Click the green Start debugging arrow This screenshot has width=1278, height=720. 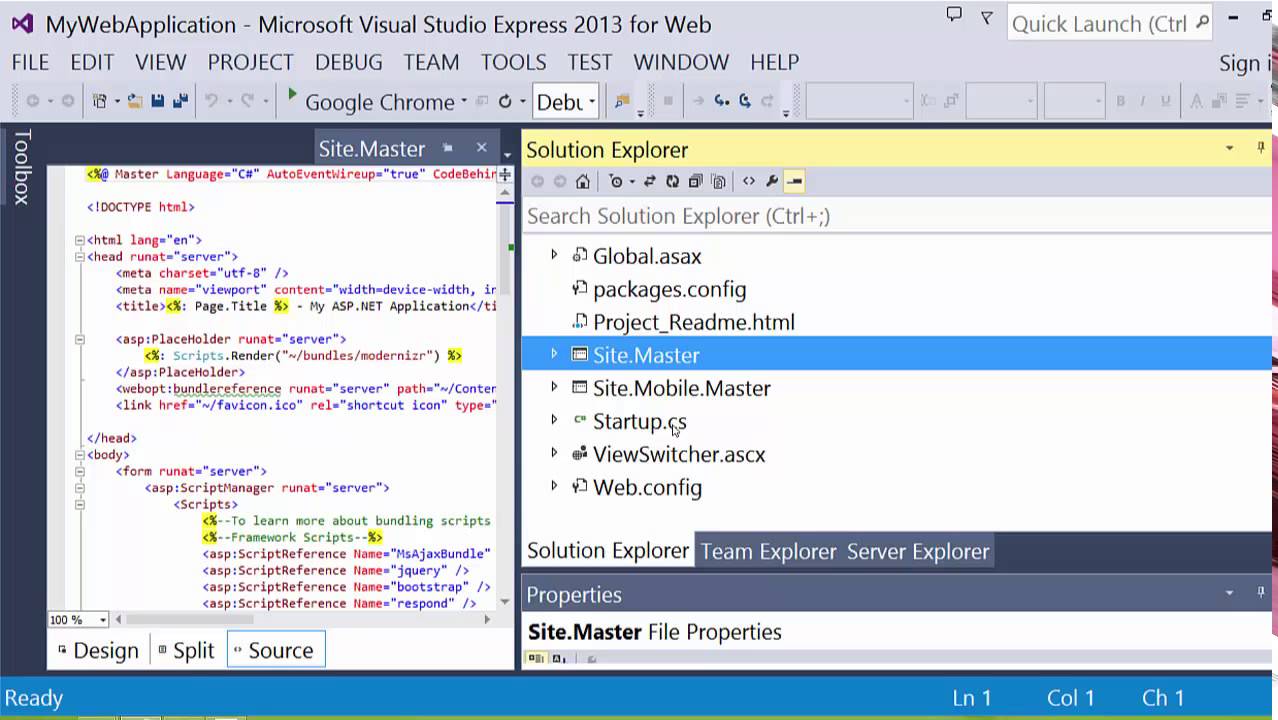pos(292,96)
